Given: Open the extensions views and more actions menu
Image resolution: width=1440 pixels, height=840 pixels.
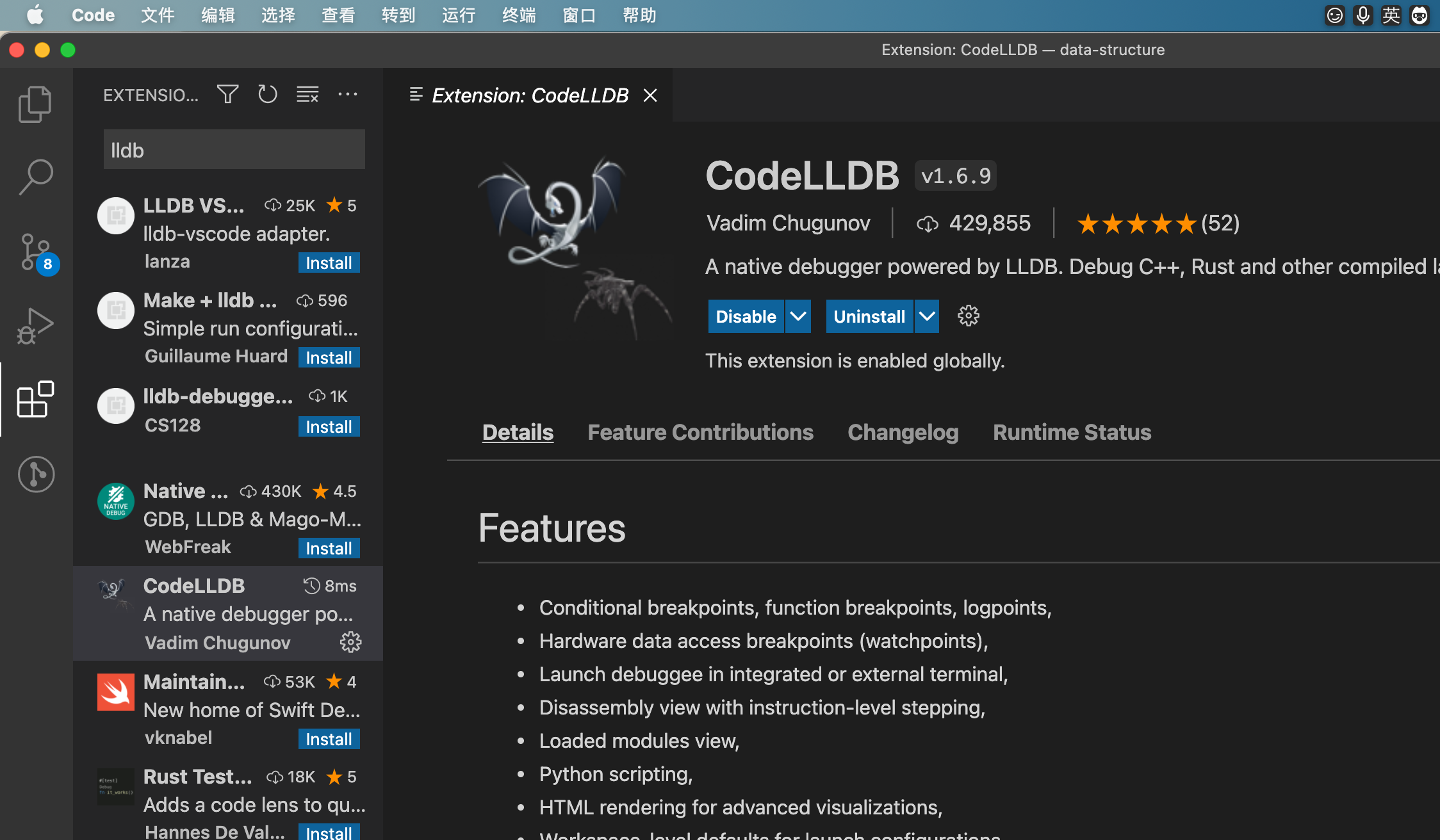Looking at the screenshot, I should tap(348, 95).
